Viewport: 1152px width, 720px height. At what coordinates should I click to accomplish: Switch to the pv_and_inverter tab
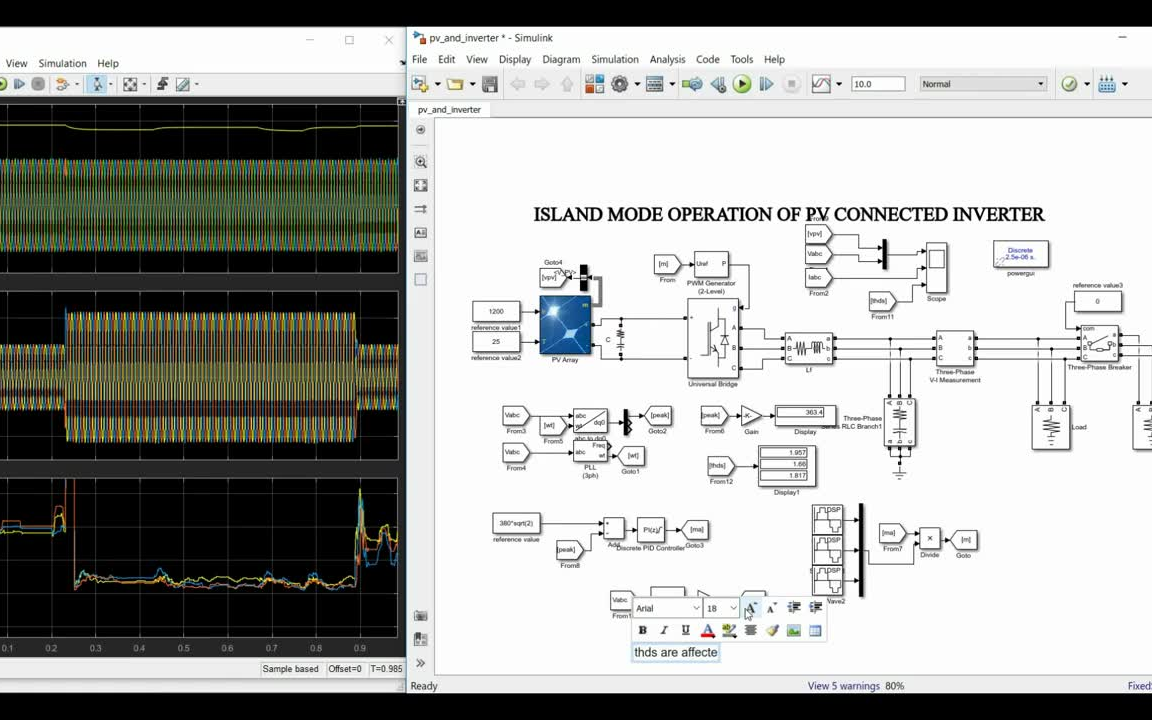click(448, 110)
